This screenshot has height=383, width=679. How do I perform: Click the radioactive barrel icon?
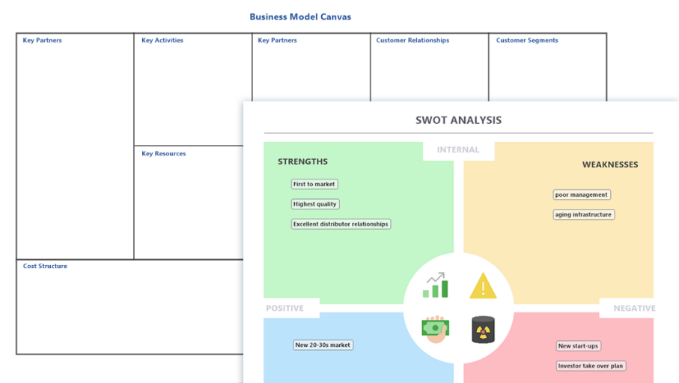[483, 330]
